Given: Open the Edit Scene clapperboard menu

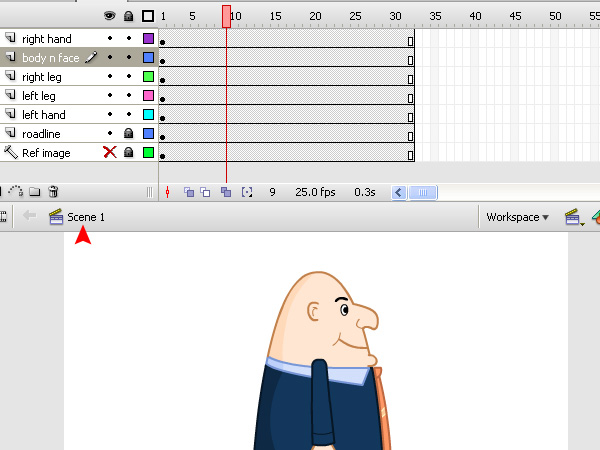Looking at the screenshot, I should (574, 217).
